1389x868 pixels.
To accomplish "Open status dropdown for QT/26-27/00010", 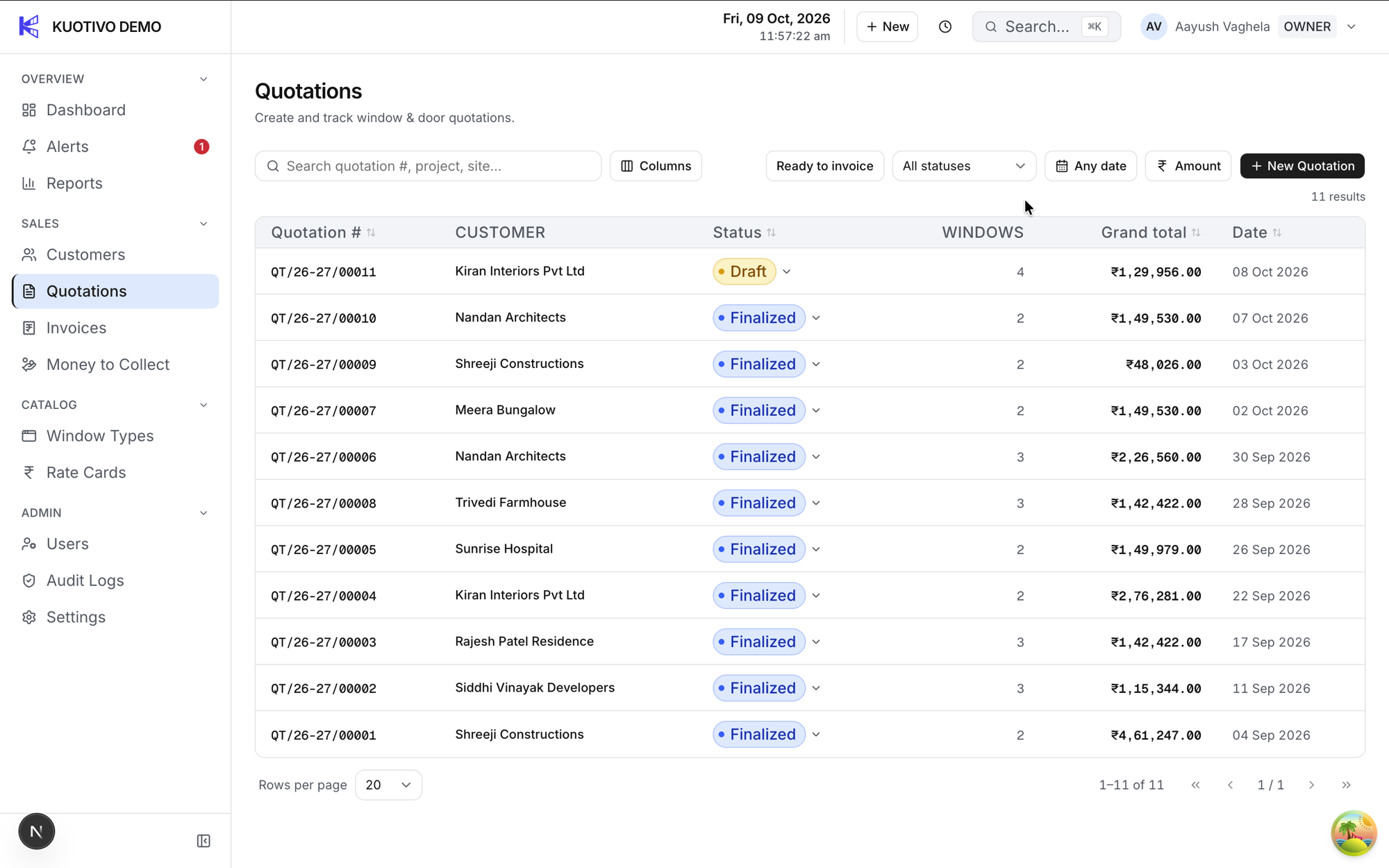I will point(816,318).
